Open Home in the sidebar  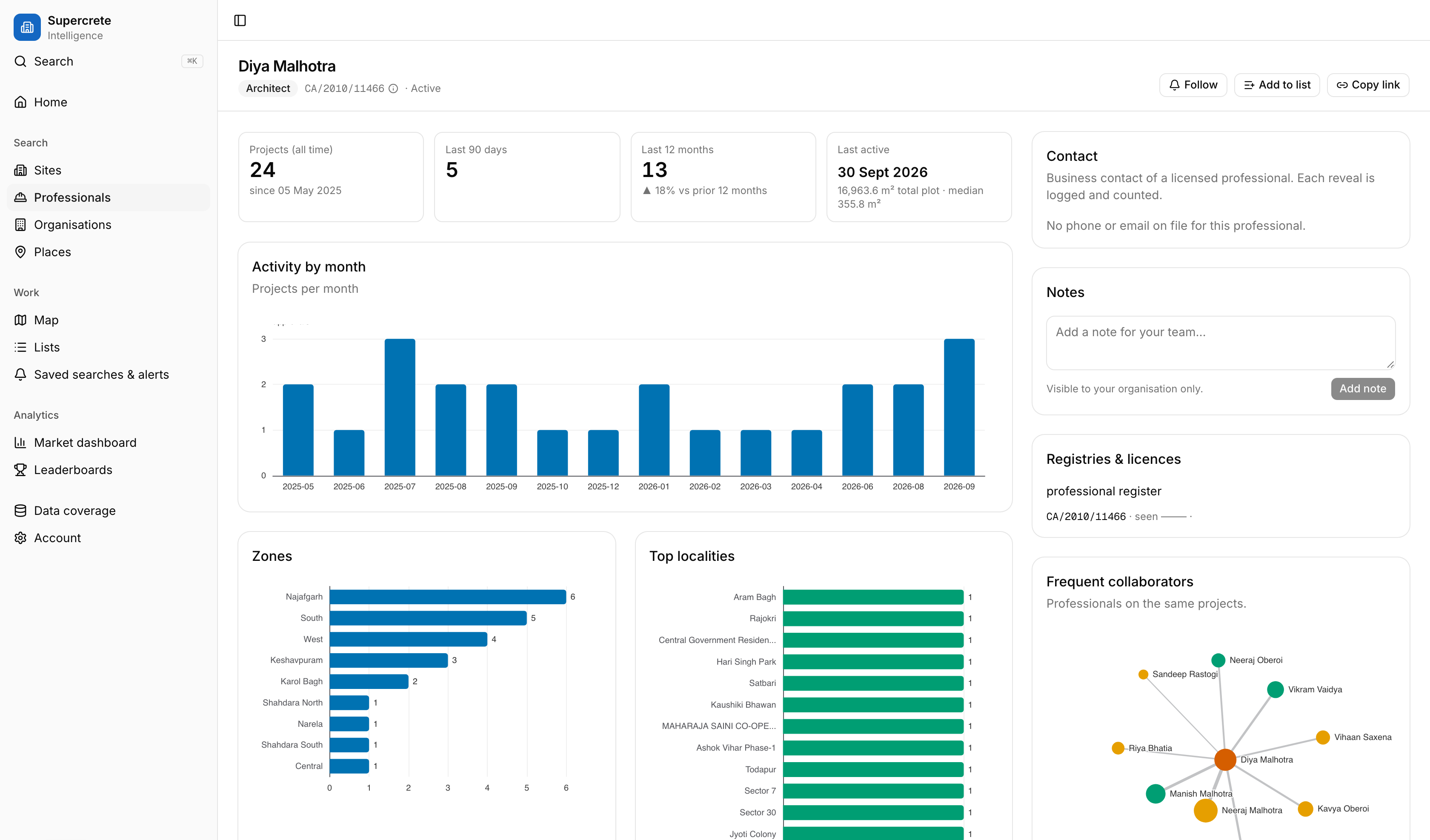coord(109,102)
